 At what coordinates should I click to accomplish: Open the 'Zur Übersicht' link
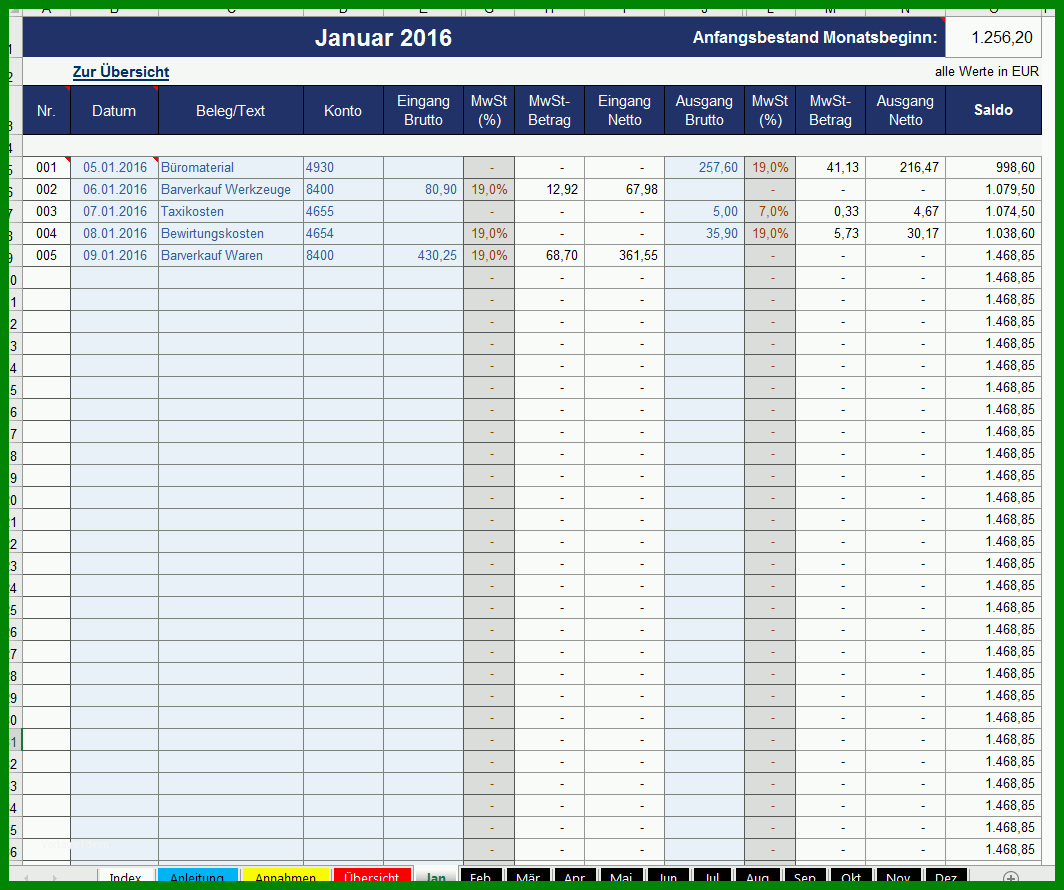(121, 72)
